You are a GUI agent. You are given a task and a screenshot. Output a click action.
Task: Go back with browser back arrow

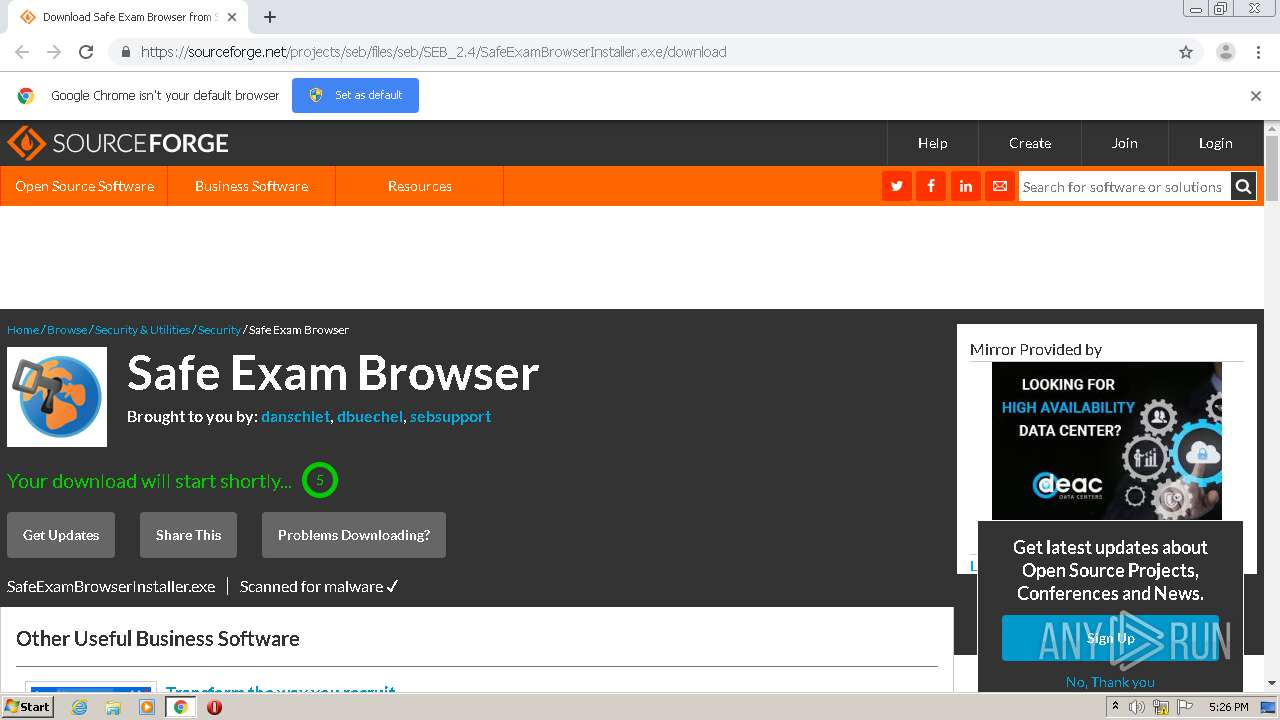tap(22, 52)
